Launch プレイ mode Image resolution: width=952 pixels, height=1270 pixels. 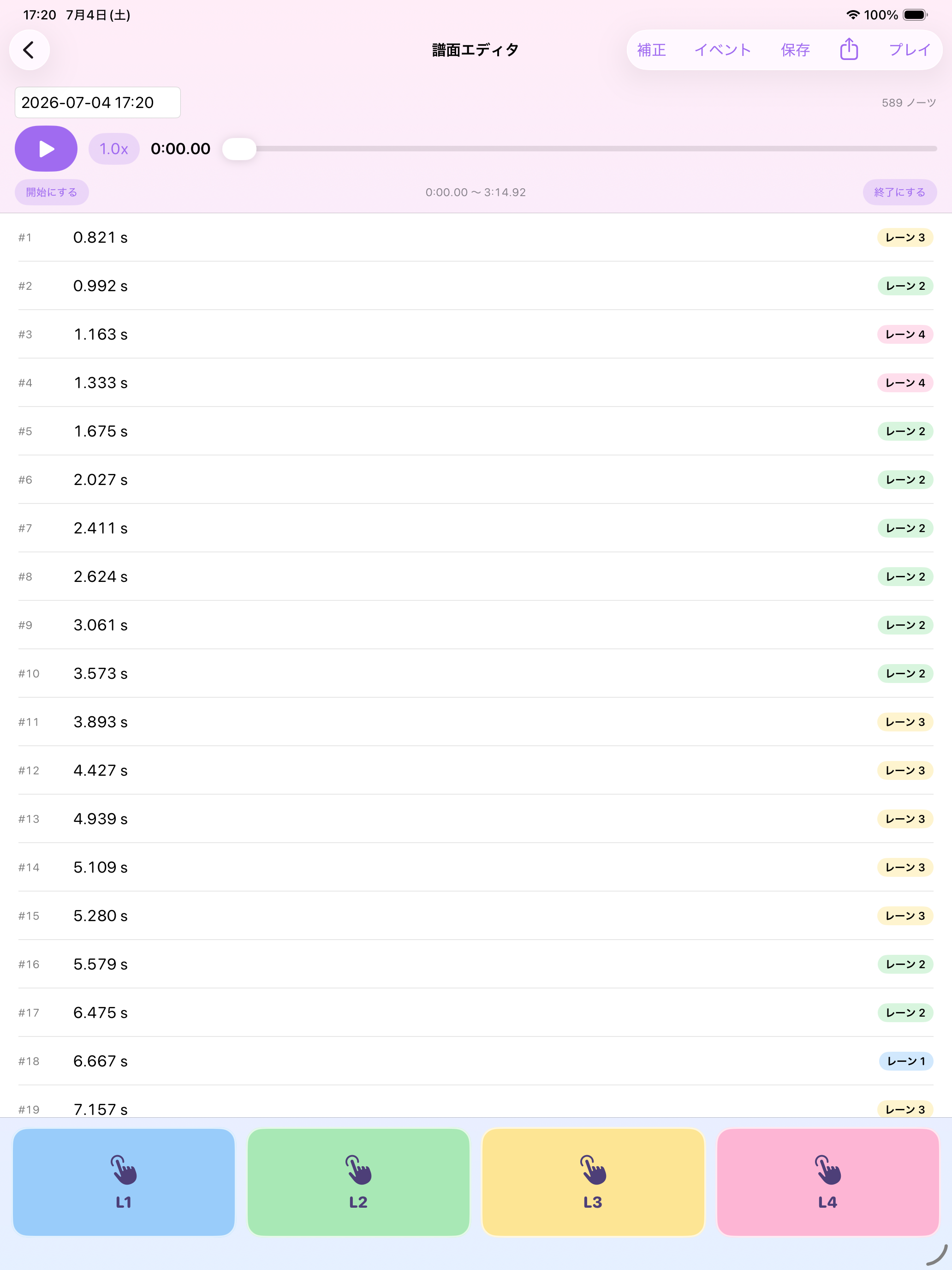910,50
